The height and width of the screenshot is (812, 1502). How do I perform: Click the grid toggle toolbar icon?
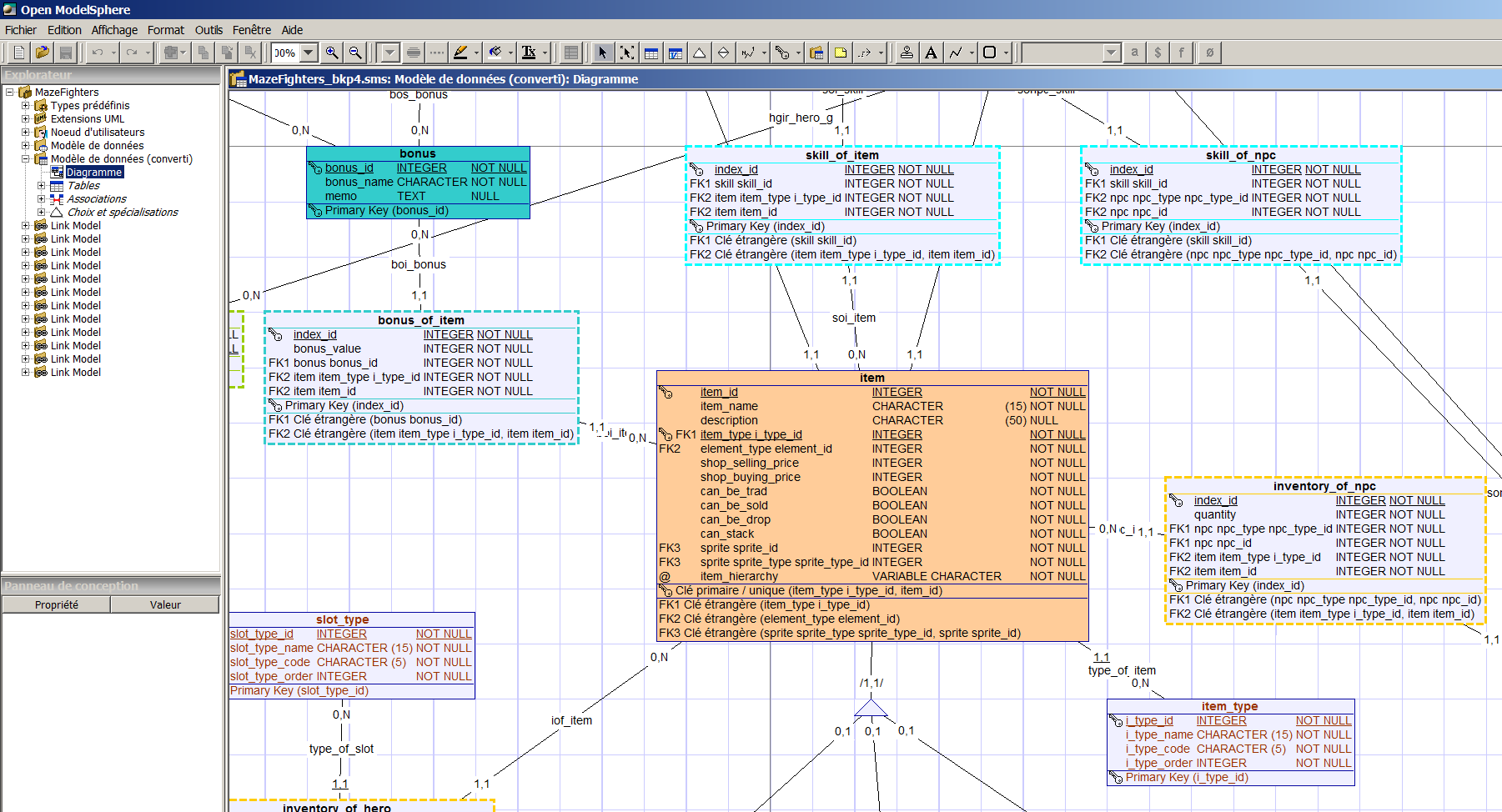tap(571, 53)
